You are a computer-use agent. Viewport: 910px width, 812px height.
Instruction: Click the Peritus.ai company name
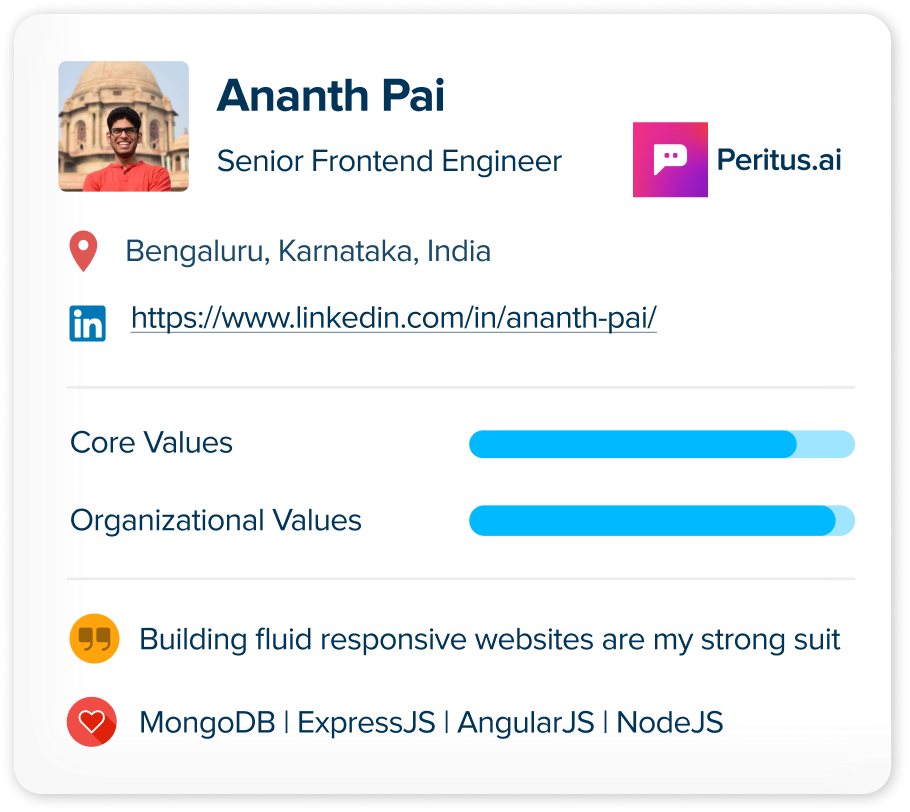tap(779, 160)
